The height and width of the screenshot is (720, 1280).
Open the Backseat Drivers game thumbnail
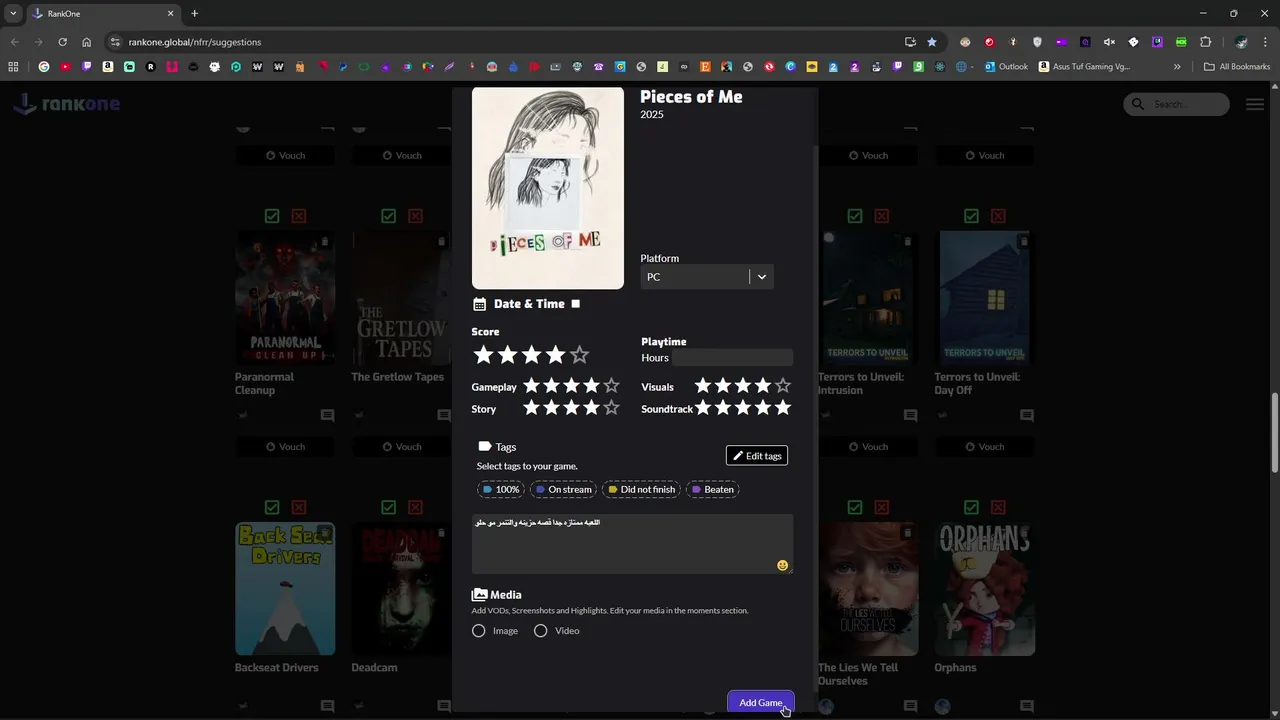click(x=285, y=589)
